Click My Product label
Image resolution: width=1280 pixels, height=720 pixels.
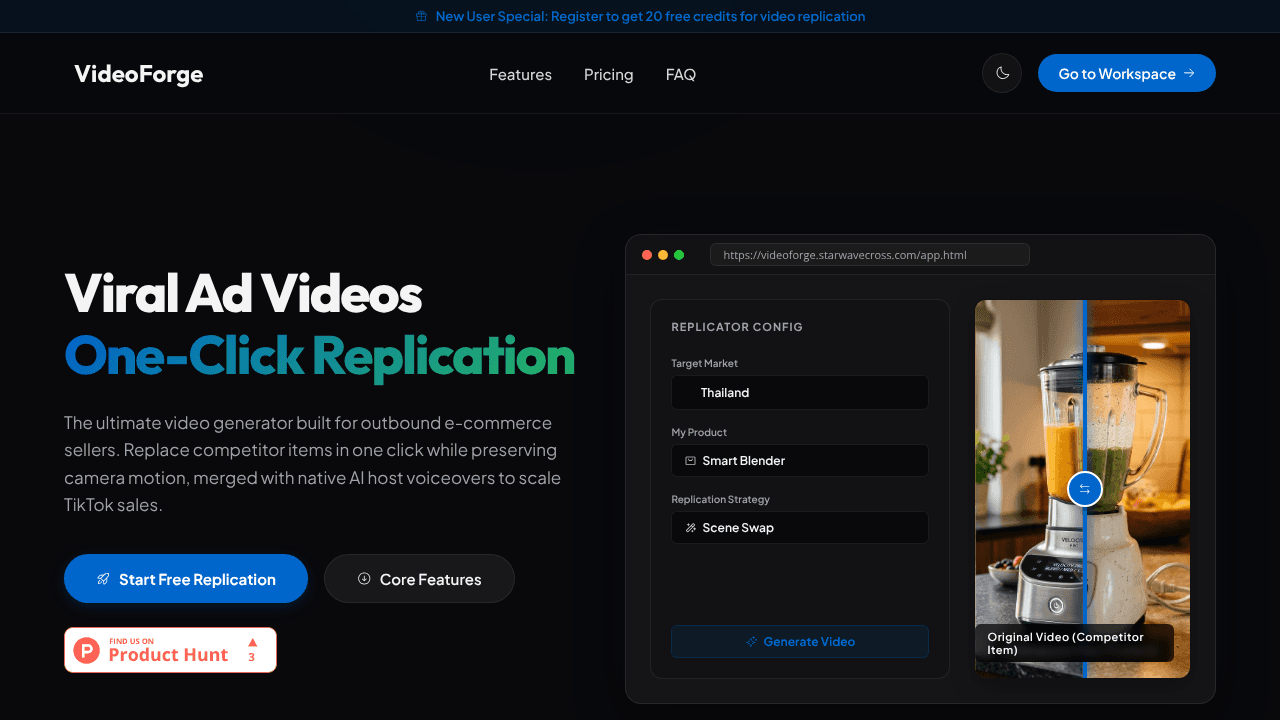(x=699, y=432)
